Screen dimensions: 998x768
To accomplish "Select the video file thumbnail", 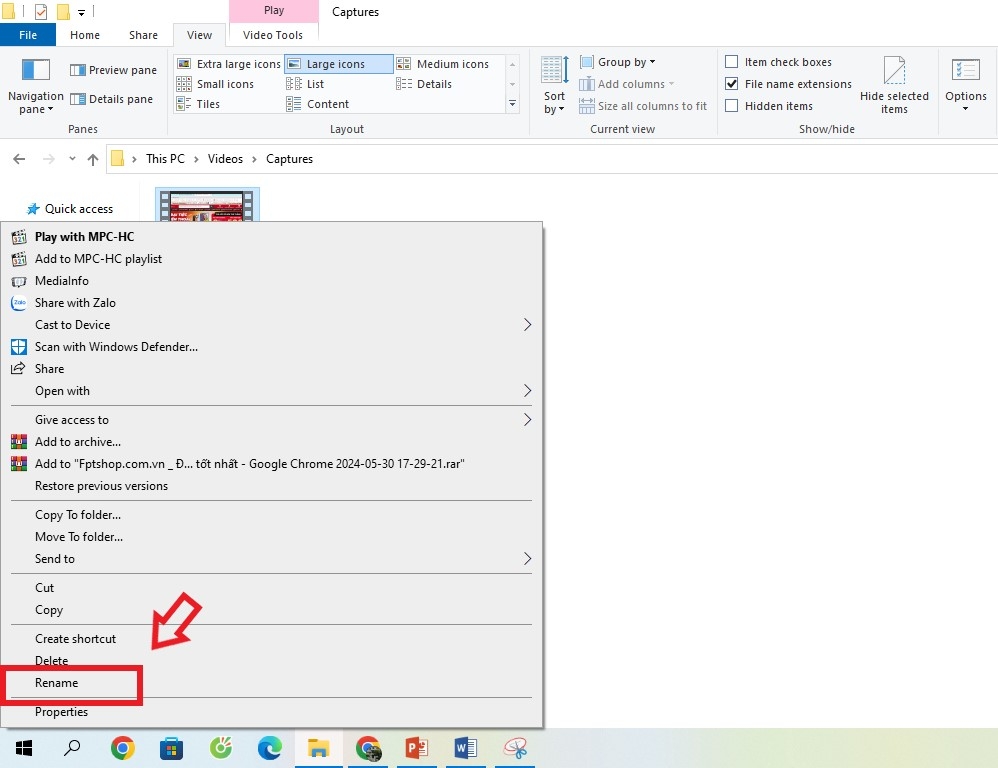I will [x=207, y=205].
